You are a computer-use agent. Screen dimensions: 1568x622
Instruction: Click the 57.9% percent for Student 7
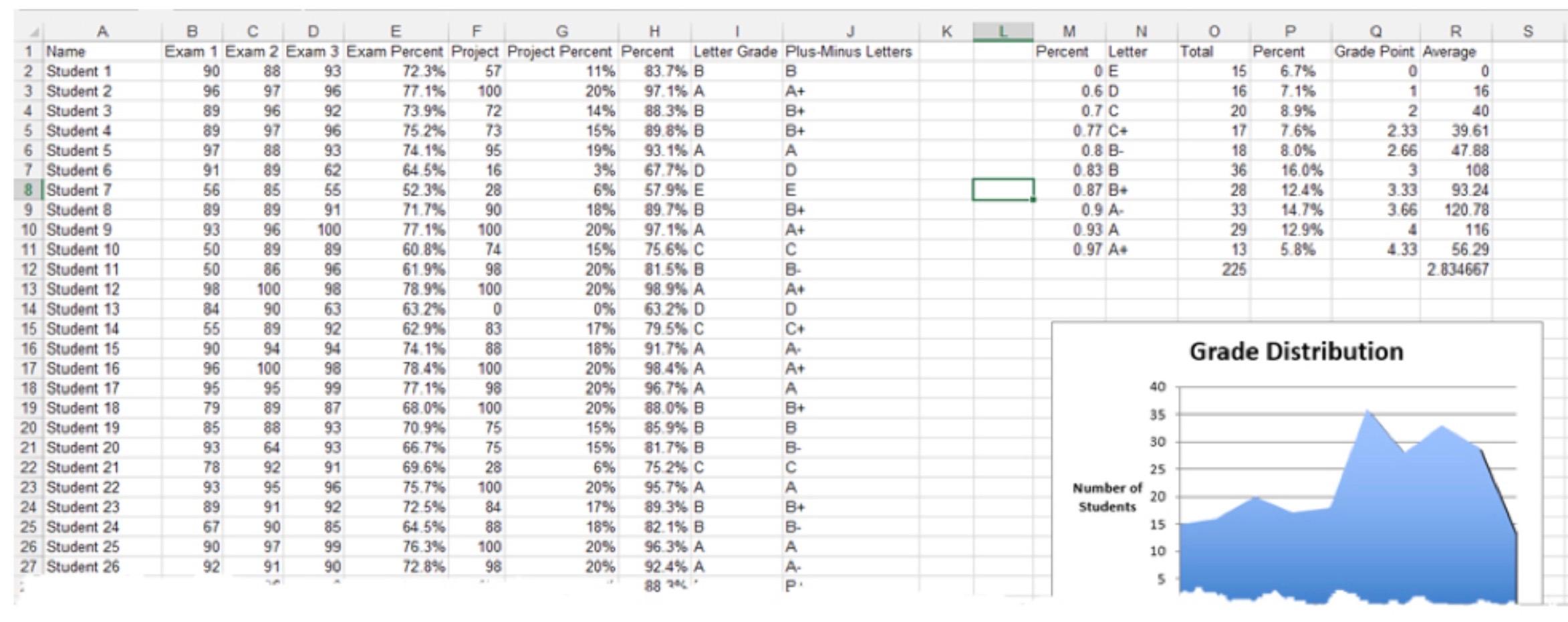pyautogui.click(x=654, y=190)
